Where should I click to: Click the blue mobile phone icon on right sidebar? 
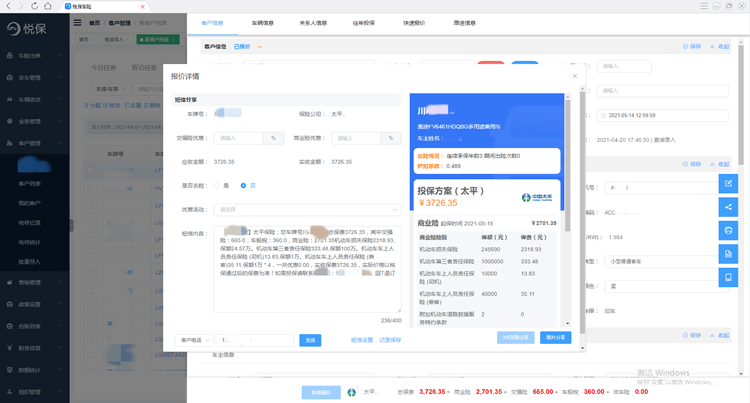click(x=728, y=277)
